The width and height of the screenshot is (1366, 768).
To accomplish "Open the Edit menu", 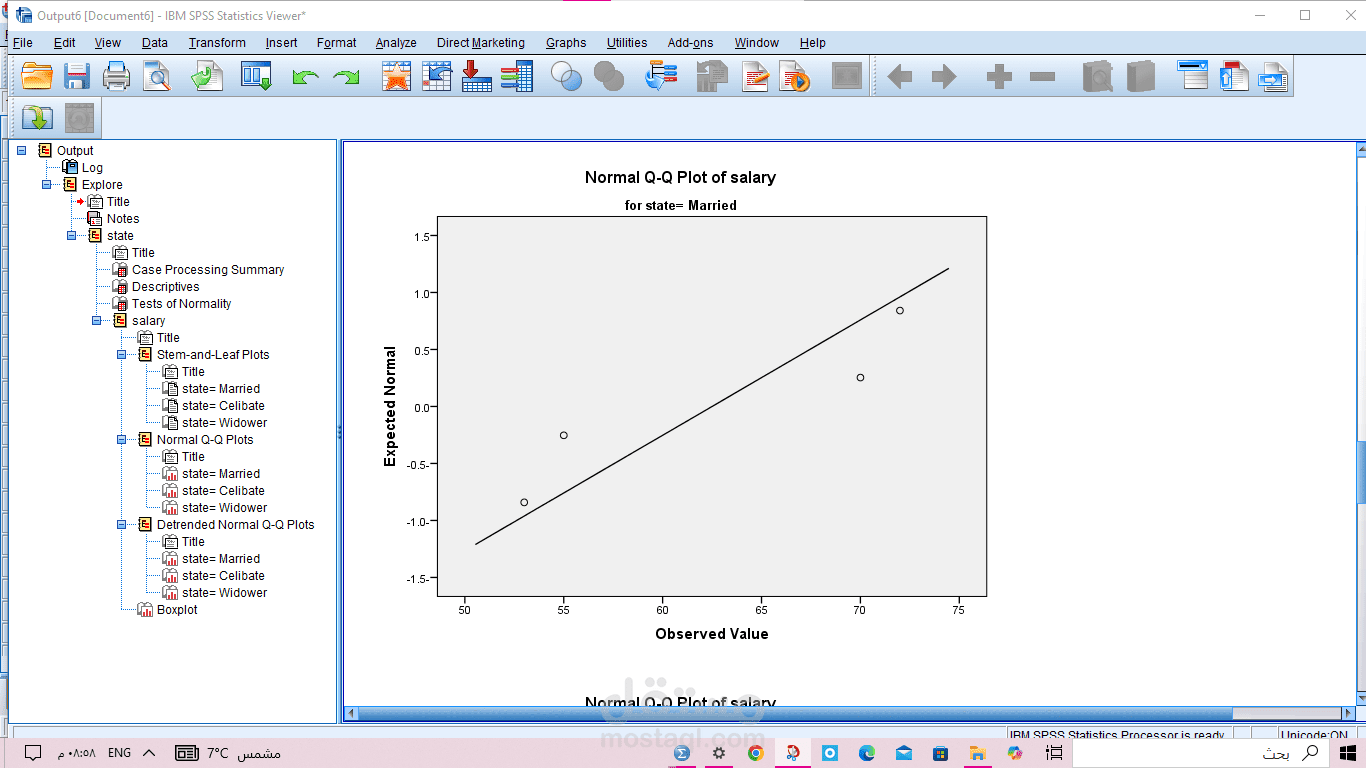I will pyautogui.click(x=64, y=43).
